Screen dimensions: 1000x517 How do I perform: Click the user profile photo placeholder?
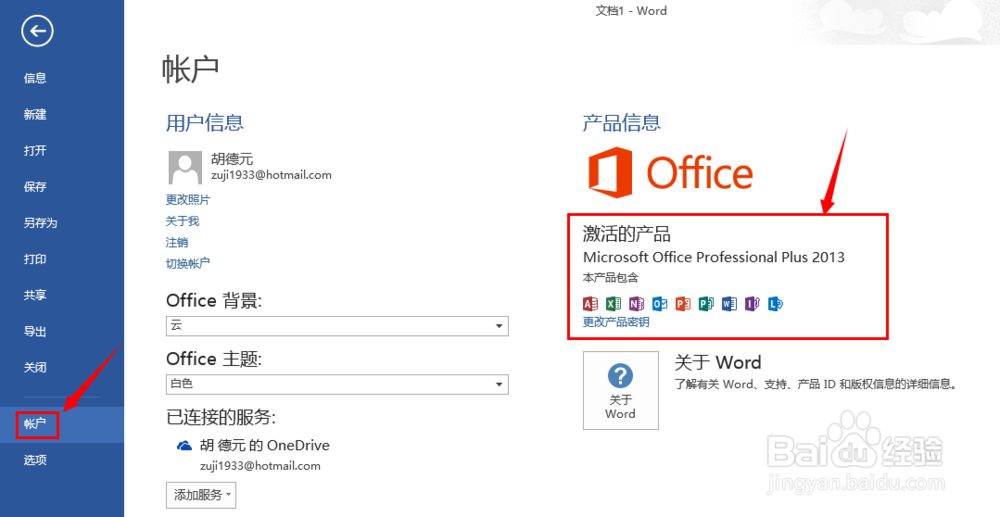[186, 168]
